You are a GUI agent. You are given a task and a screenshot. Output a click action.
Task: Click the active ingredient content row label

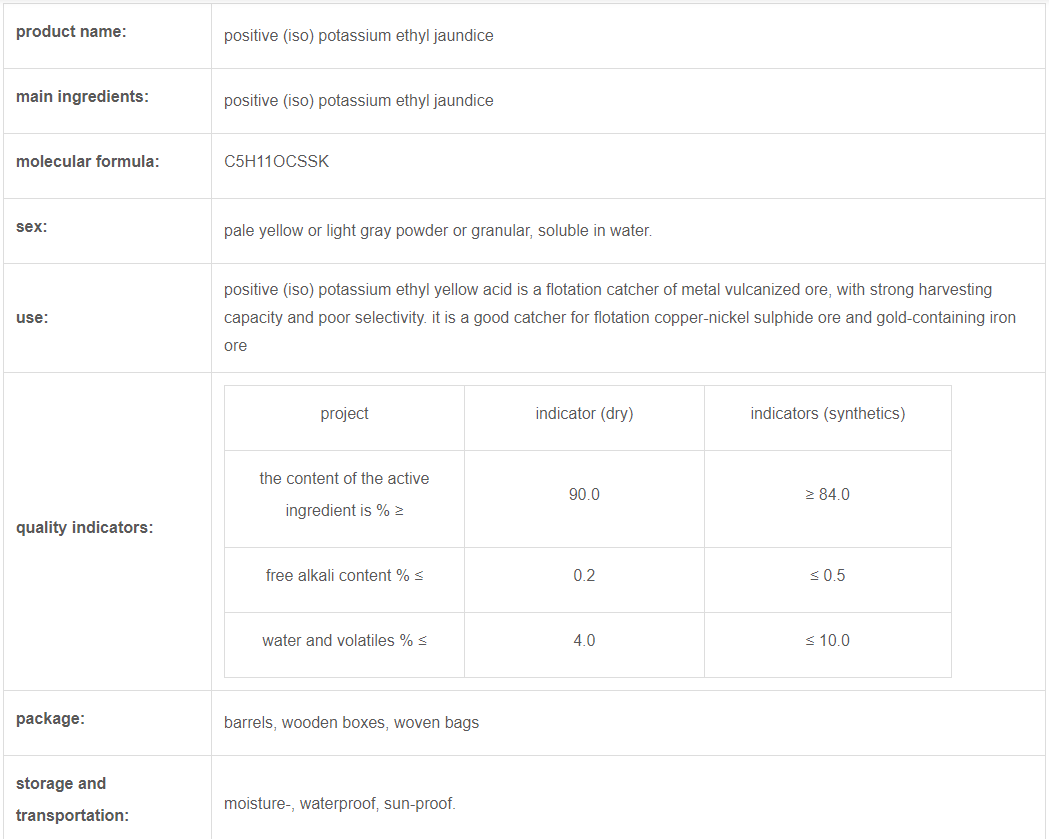(x=344, y=495)
